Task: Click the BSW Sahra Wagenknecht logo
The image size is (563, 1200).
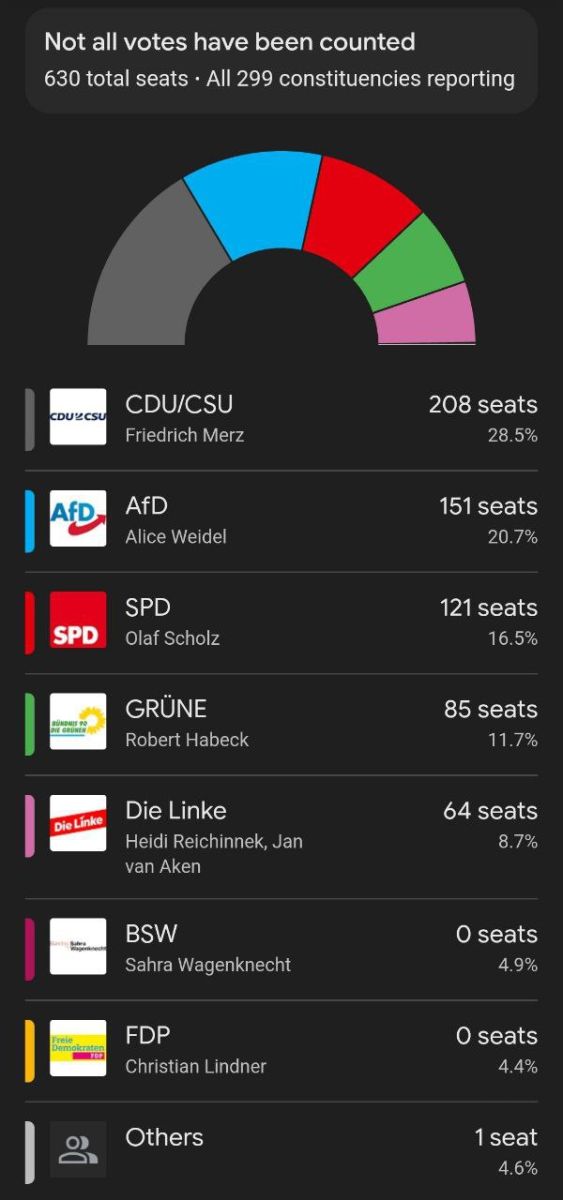Action: [x=78, y=947]
